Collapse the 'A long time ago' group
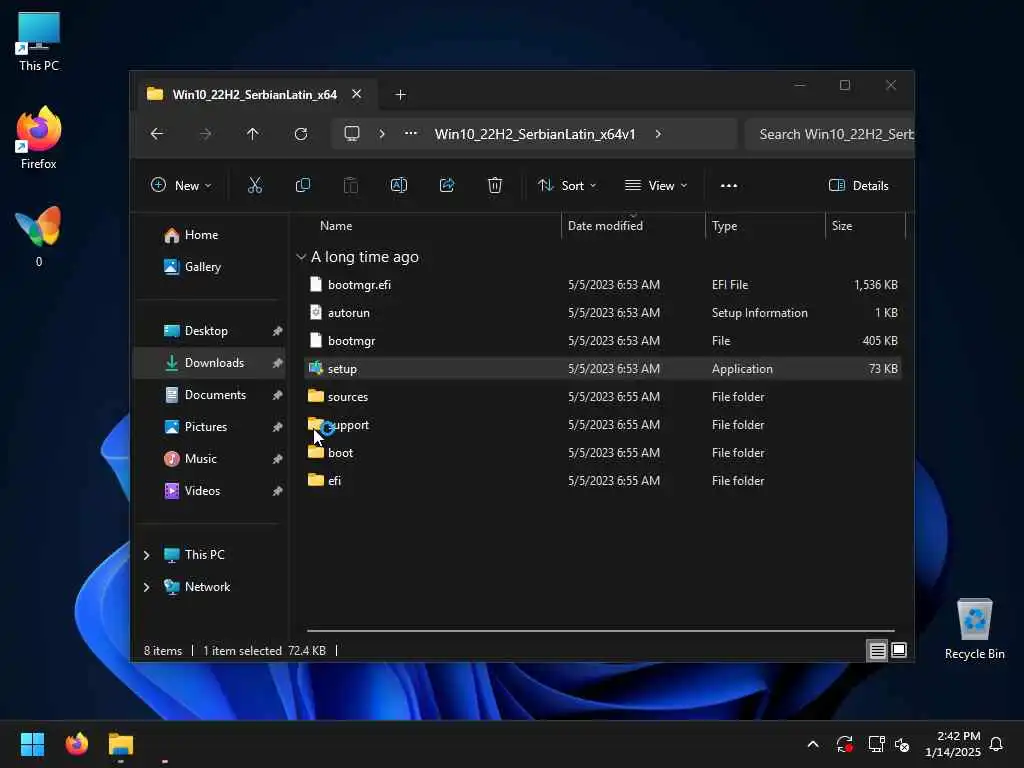1024x768 pixels. (301, 257)
